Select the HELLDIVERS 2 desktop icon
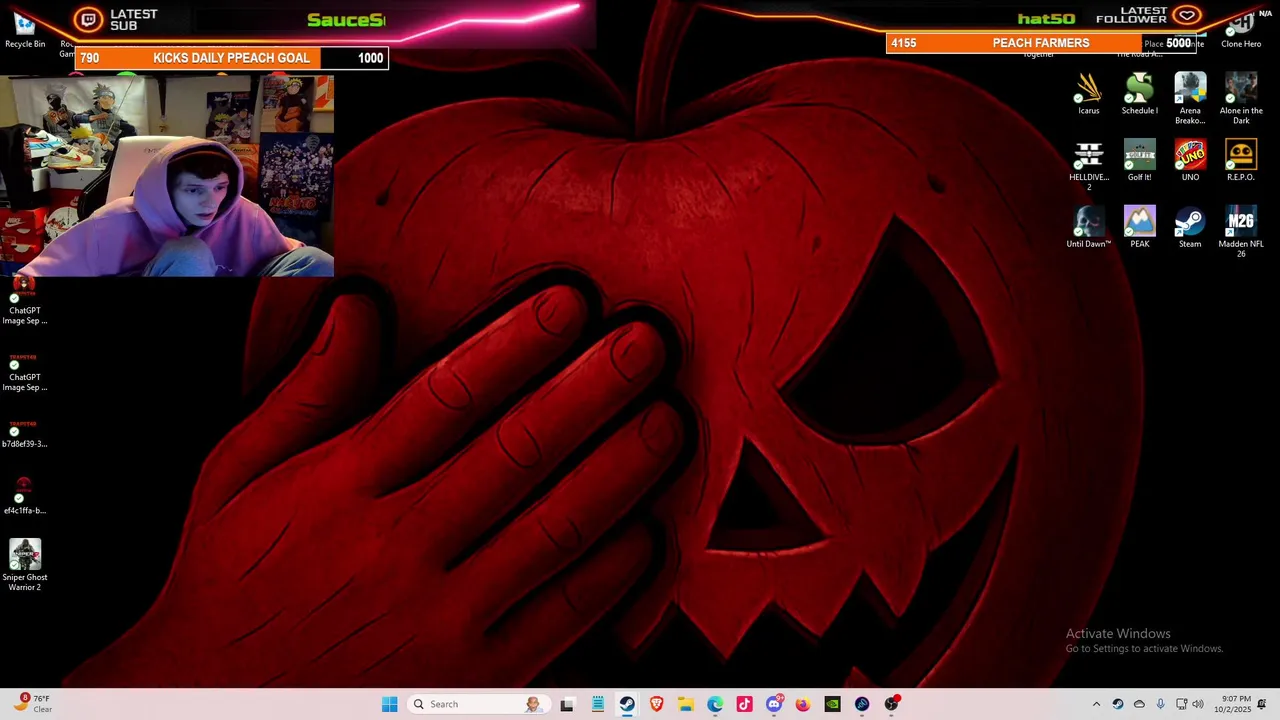 1089,165
